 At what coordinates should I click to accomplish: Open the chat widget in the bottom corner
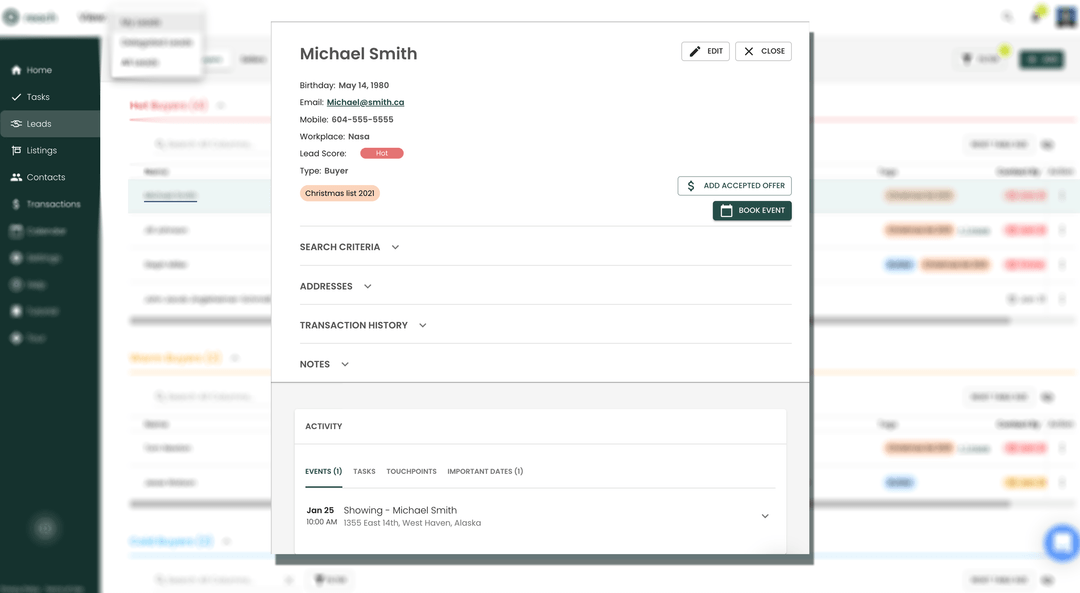(1061, 542)
